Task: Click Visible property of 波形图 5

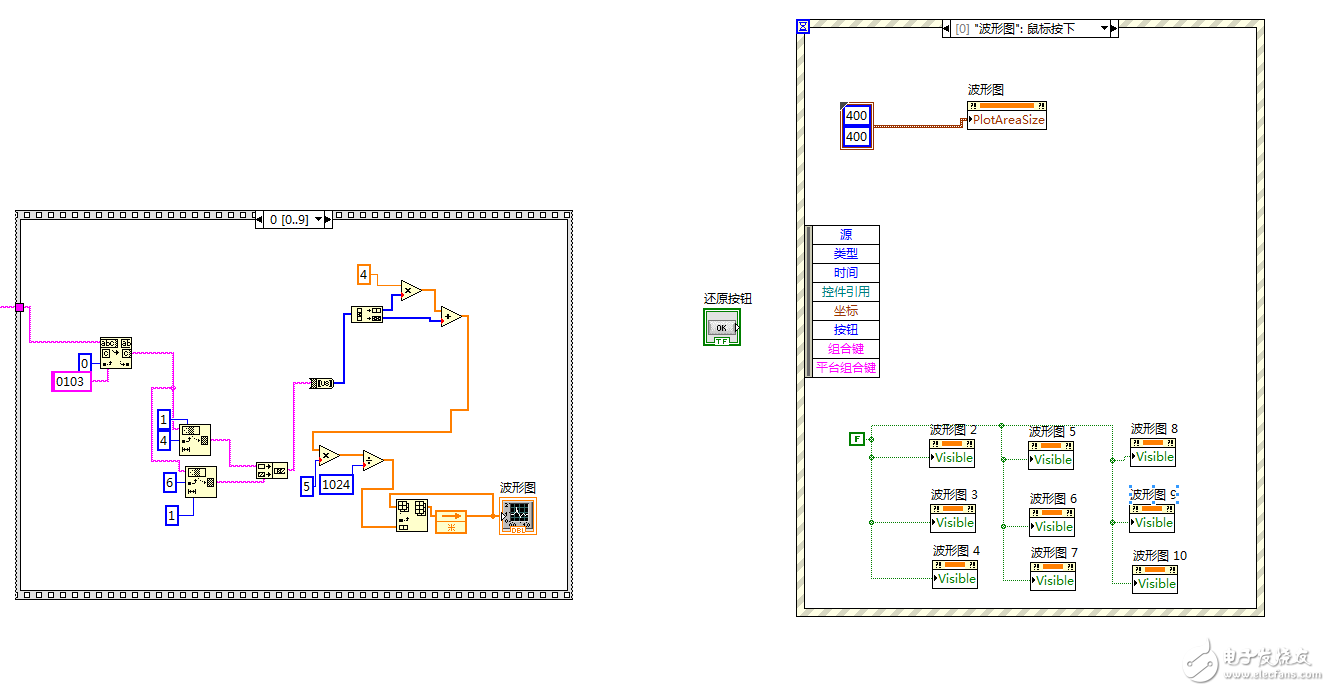Action: click(x=1052, y=460)
